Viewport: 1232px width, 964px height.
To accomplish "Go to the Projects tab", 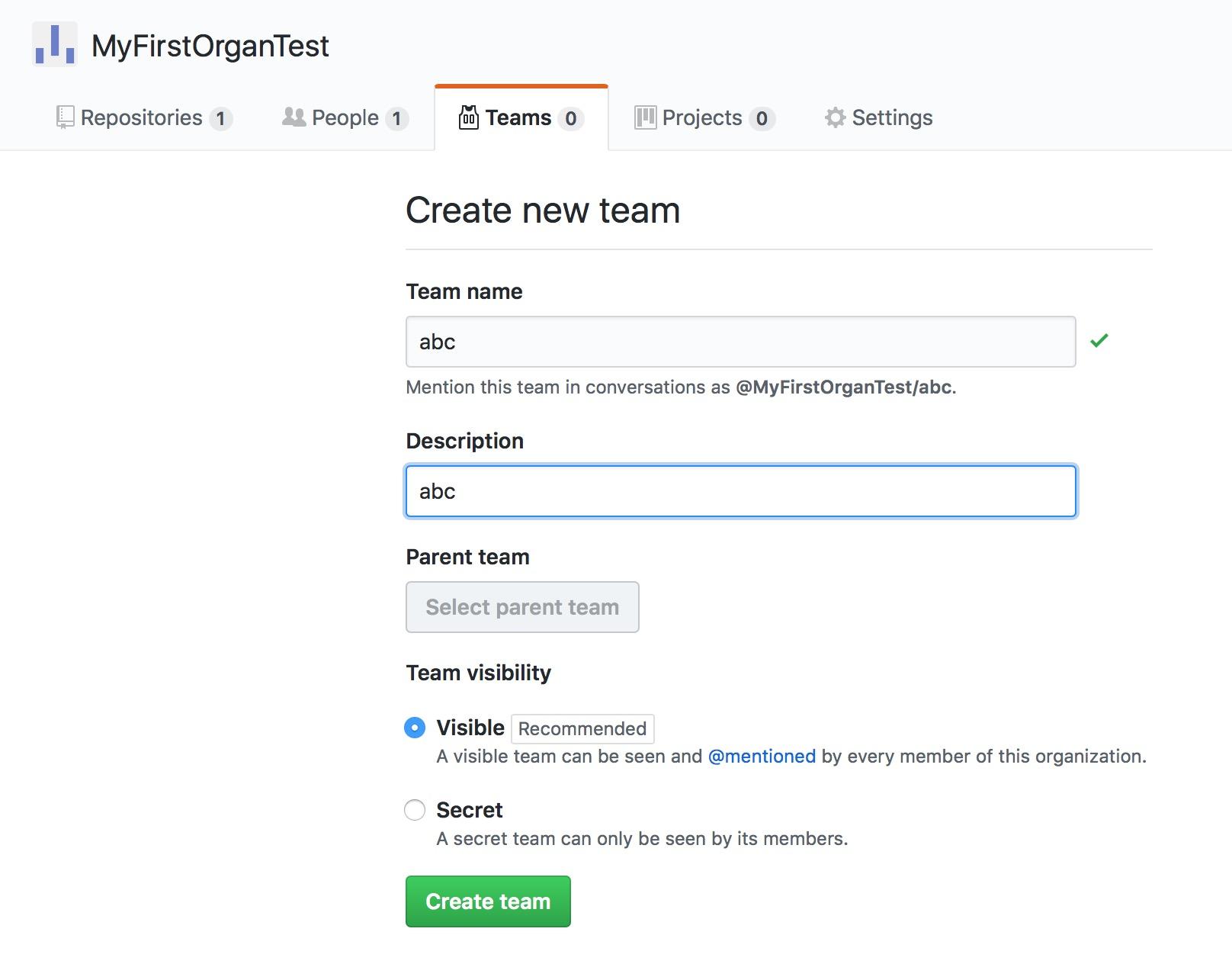I will tap(702, 118).
